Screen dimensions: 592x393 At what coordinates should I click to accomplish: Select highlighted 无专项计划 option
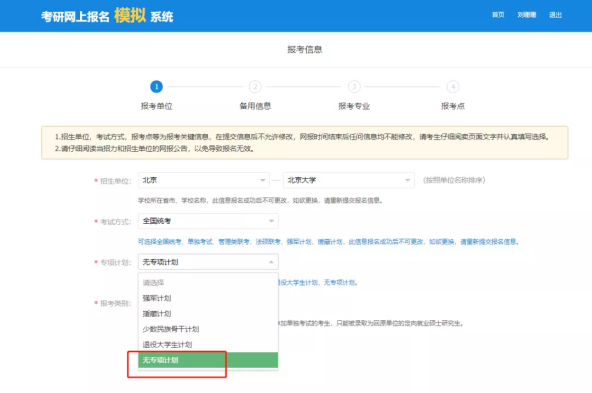208,360
